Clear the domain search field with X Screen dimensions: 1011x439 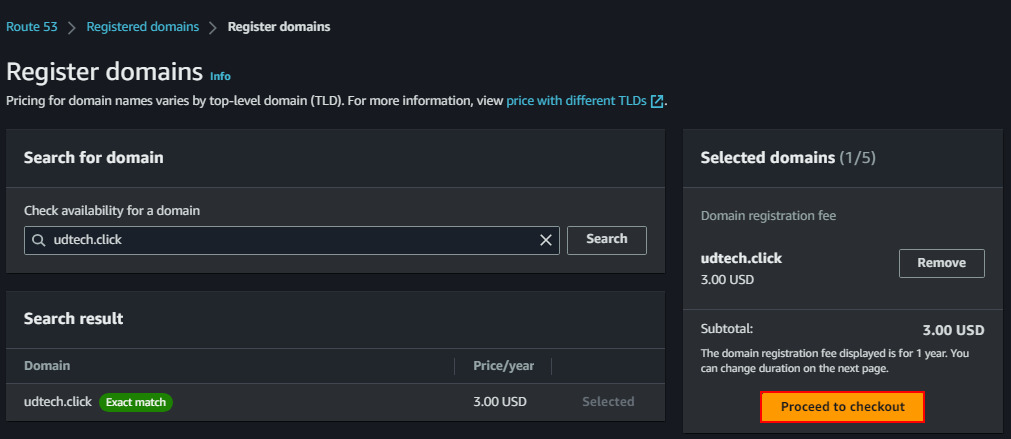(x=546, y=240)
